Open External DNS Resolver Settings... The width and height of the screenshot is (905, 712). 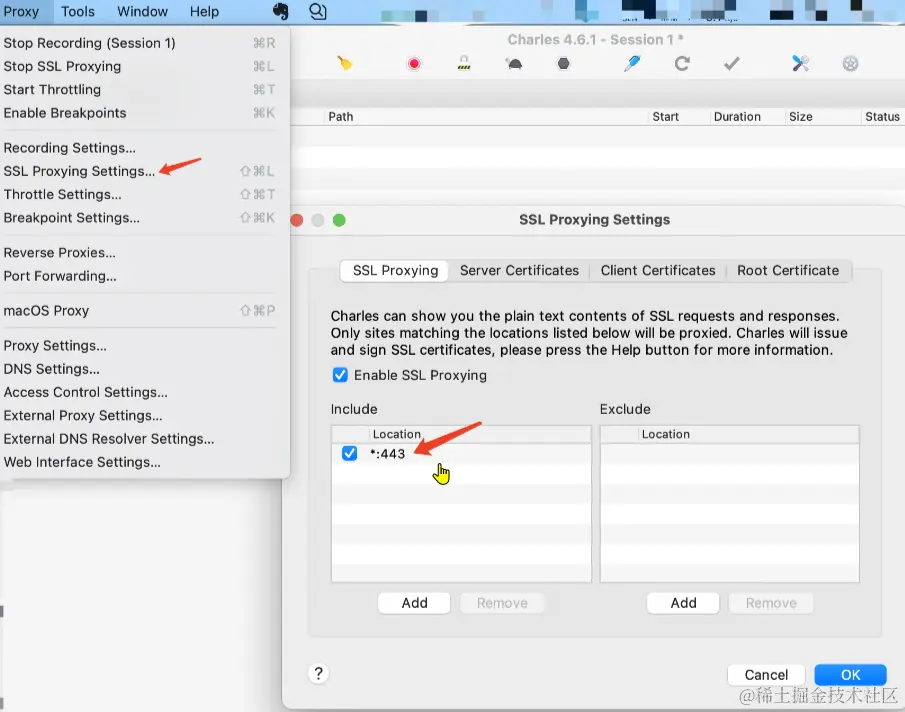139,439
